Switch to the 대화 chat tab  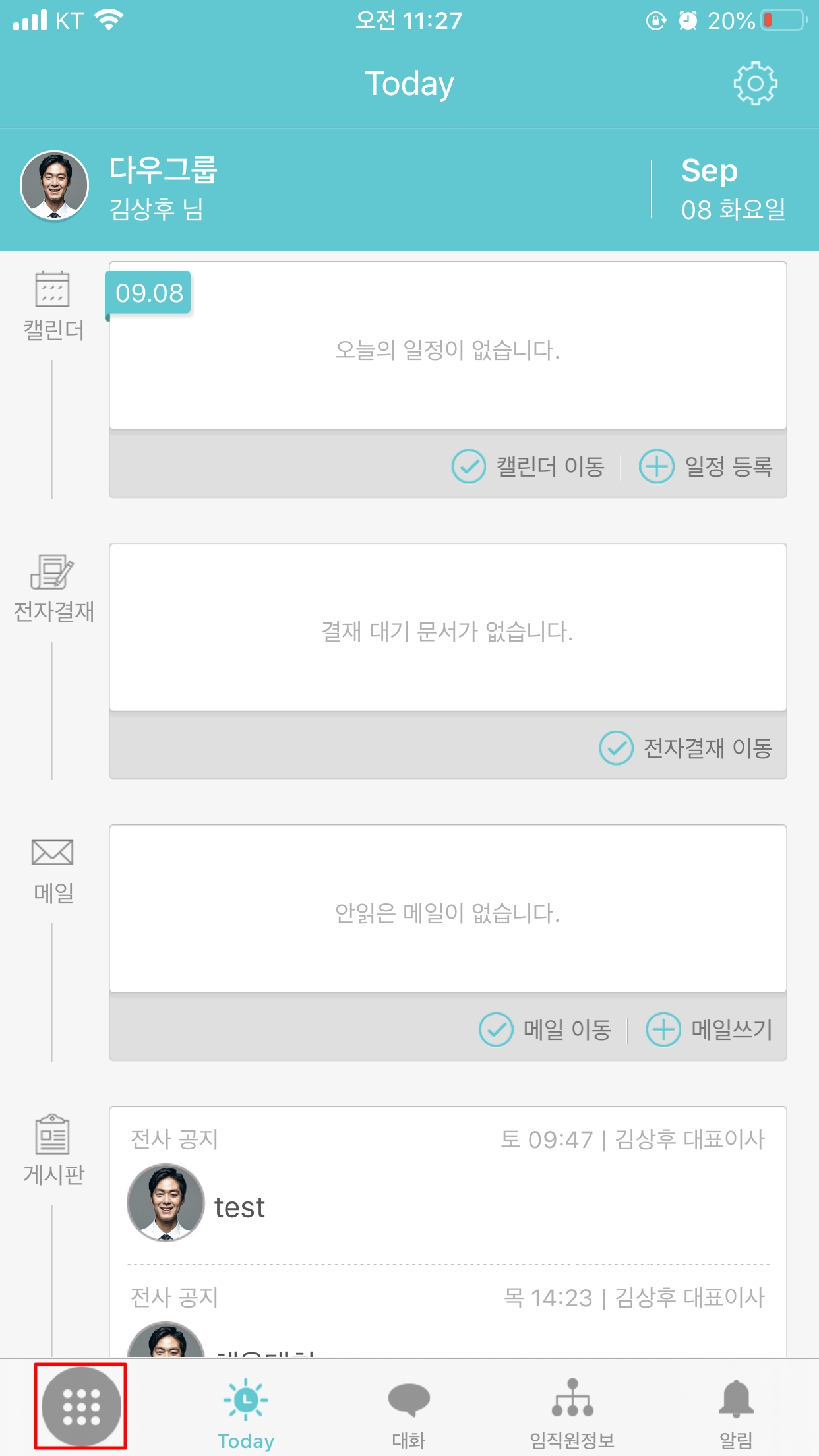pyautogui.click(x=409, y=1412)
